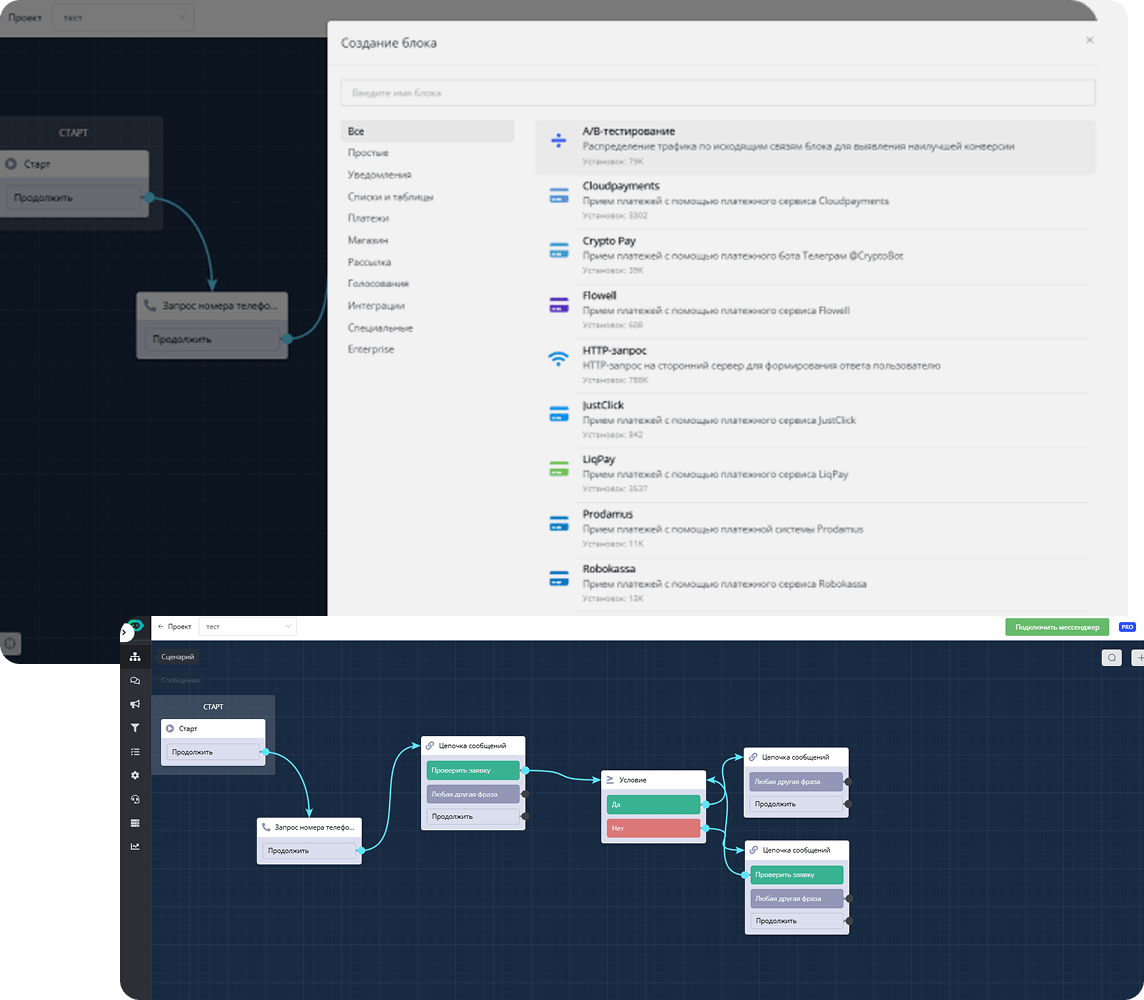Click the red Нет output in Условие block
The image size is (1144, 1000).
(653, 828)
